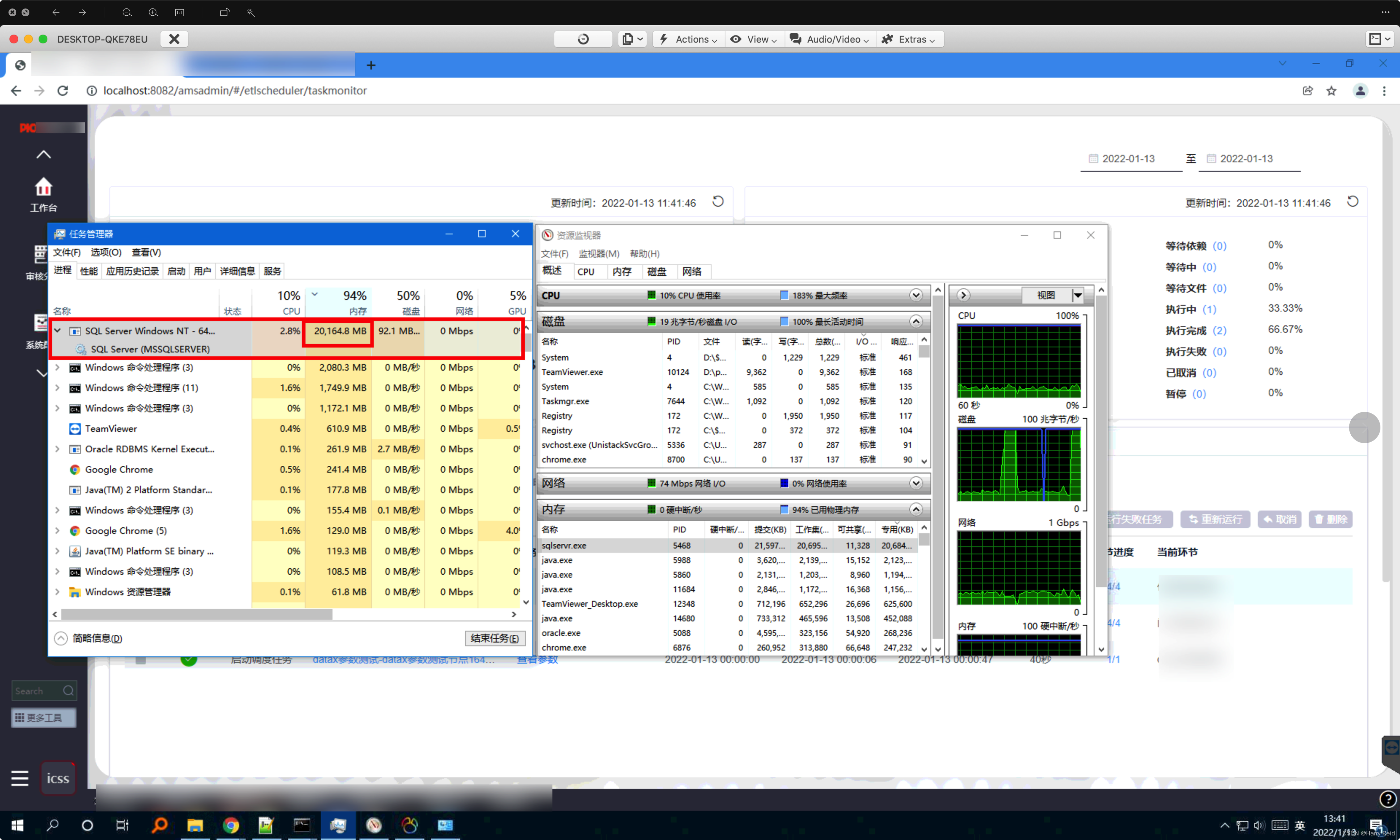Click the 结束任务 button
Screen dimensions: 1400x840
pos(494,638)
